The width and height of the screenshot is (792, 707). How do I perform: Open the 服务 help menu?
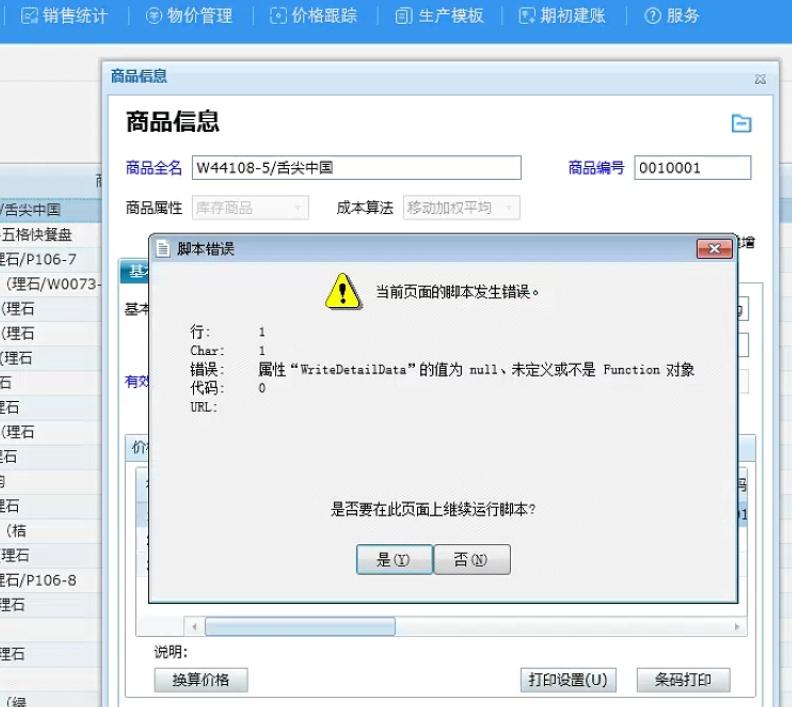(x=672, y=16)
